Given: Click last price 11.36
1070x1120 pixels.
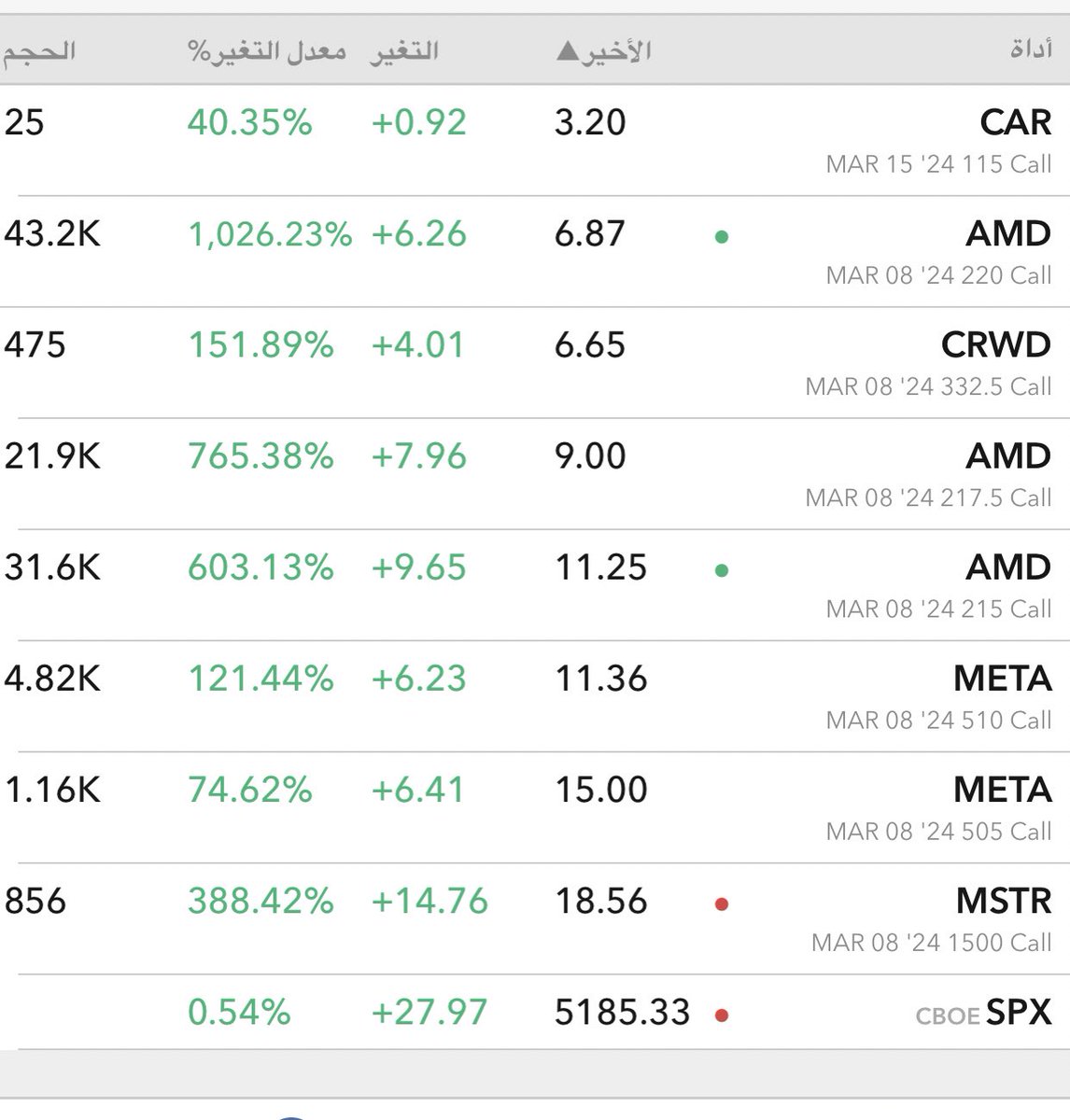Looking at the screenshot, I should [600, 678].
